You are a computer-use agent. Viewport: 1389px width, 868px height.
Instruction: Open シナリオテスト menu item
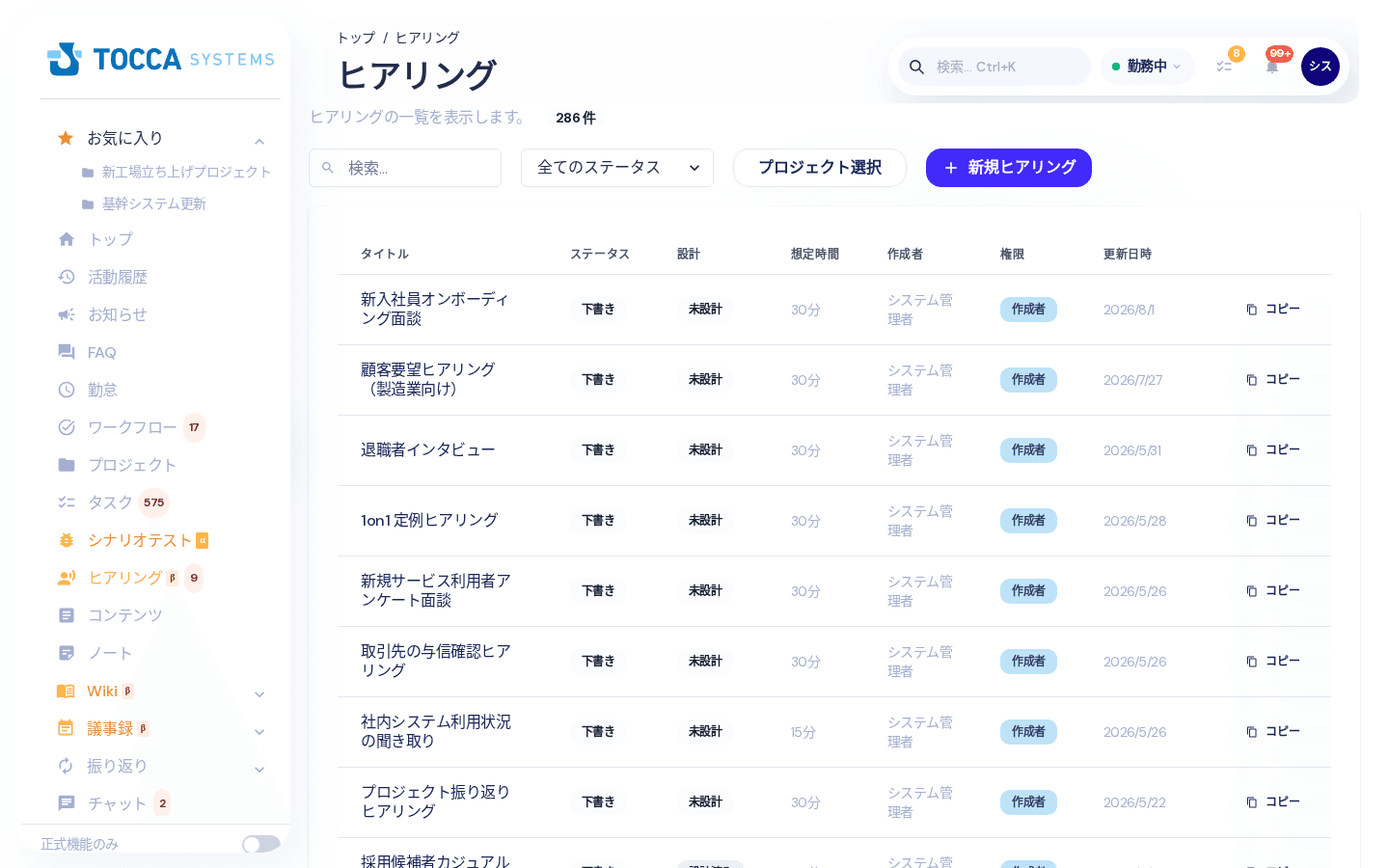coord(140,540)
